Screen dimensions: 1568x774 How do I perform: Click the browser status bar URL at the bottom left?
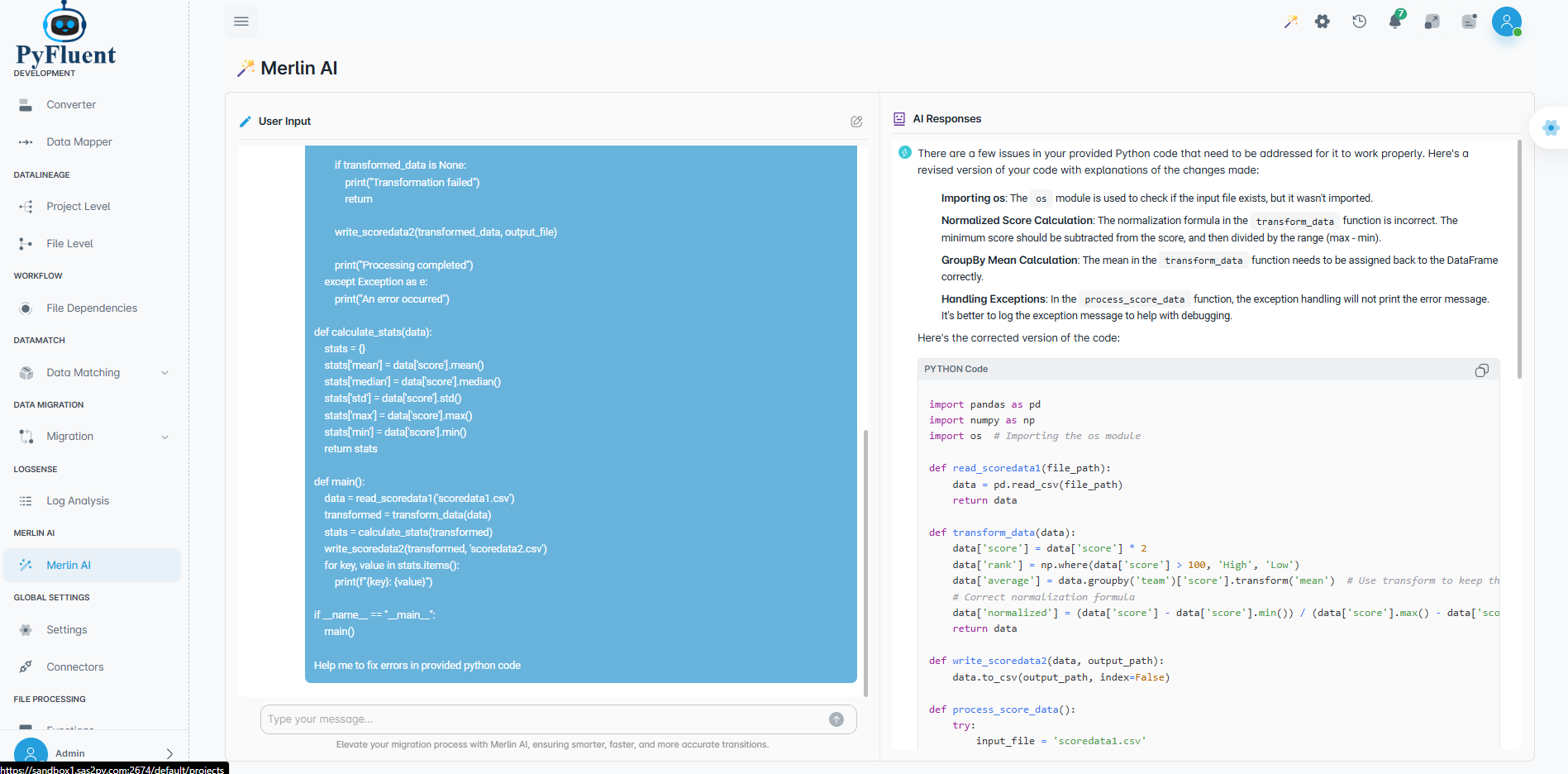coord(113,769)
